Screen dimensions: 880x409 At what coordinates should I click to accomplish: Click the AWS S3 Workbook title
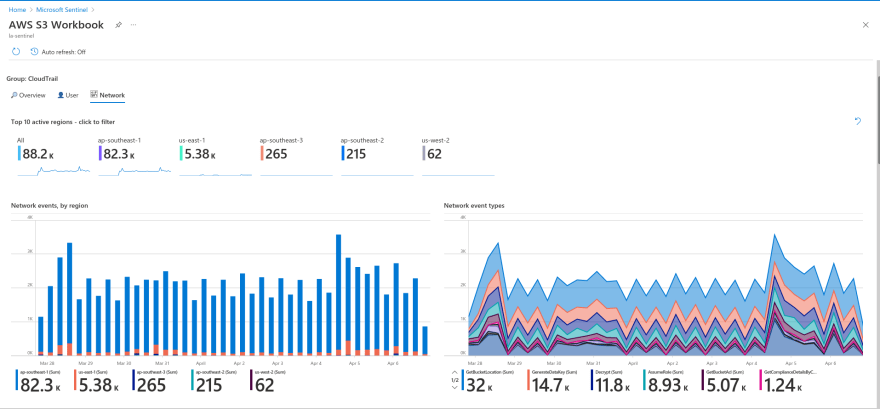[x=56, y=25]
